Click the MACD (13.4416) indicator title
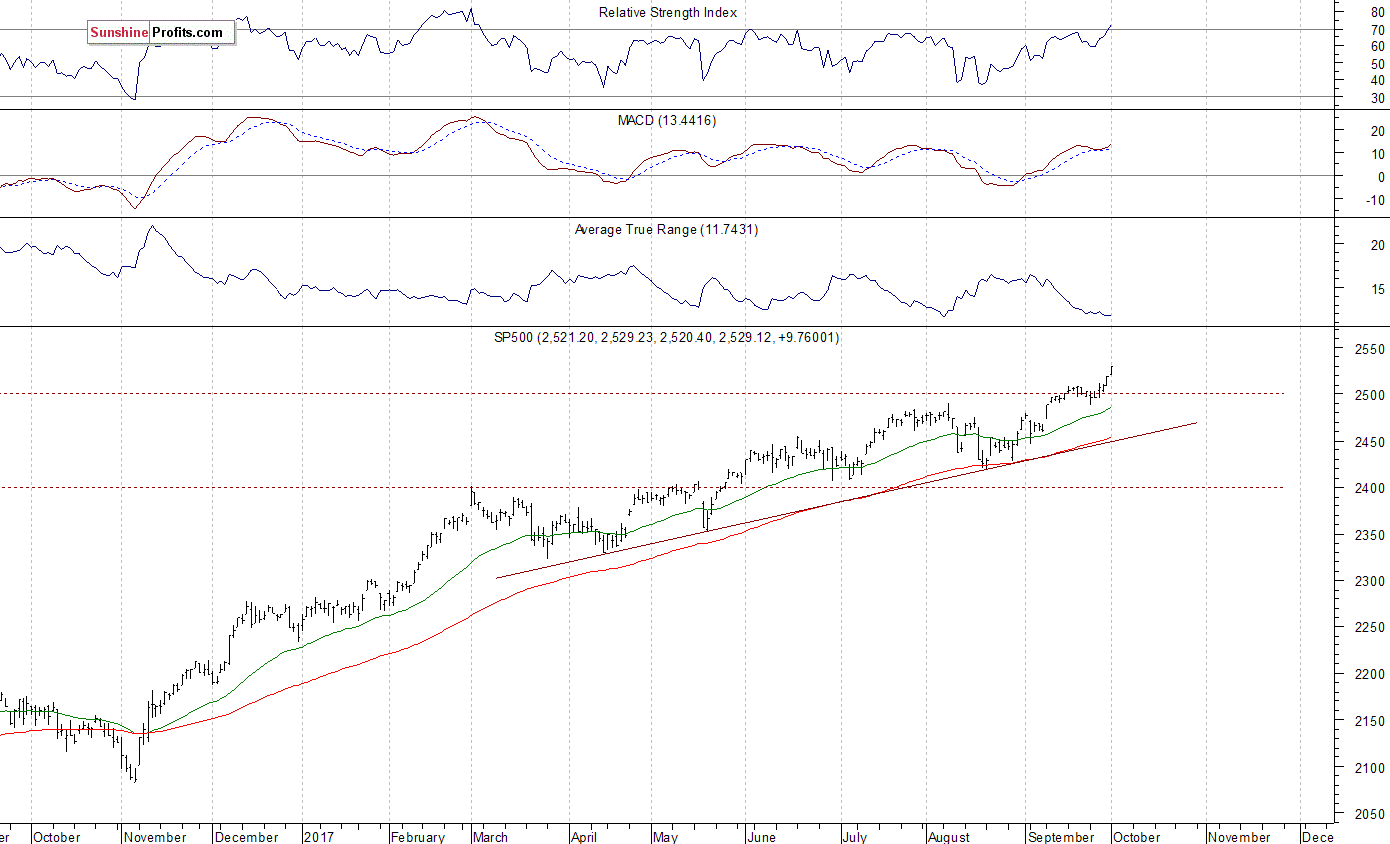This screenshot has height=844, width=1390. click(666, 120)
